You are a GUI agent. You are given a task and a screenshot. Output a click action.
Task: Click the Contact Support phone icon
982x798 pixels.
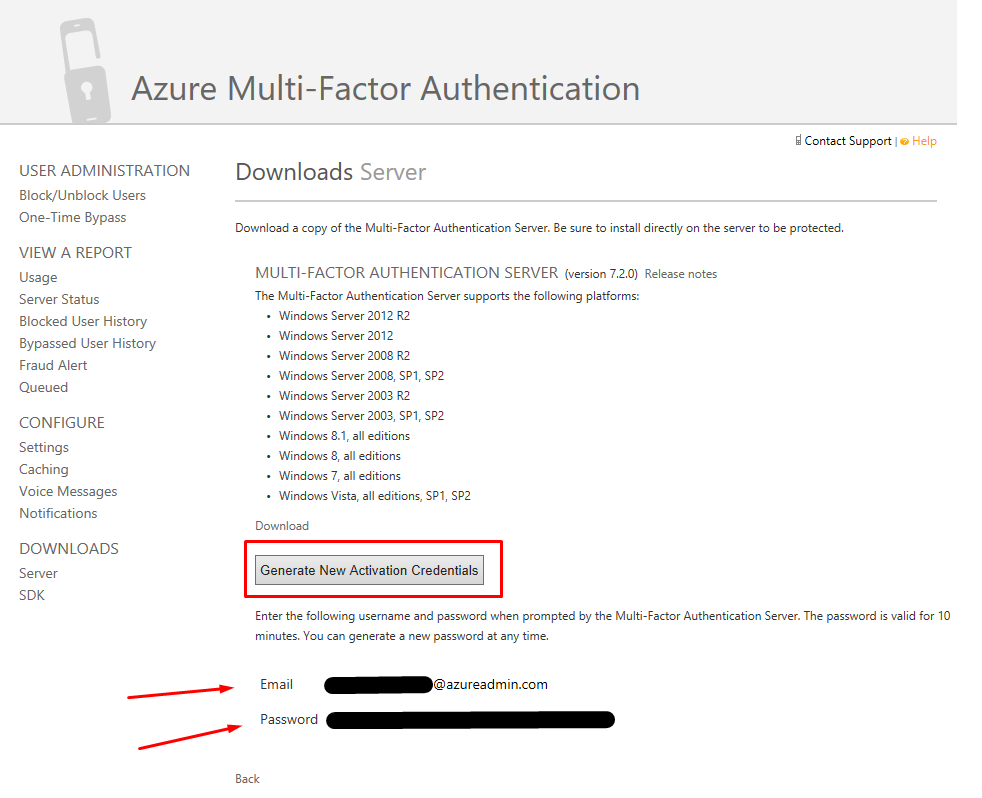pyautogui.click(x=799, y=140)
